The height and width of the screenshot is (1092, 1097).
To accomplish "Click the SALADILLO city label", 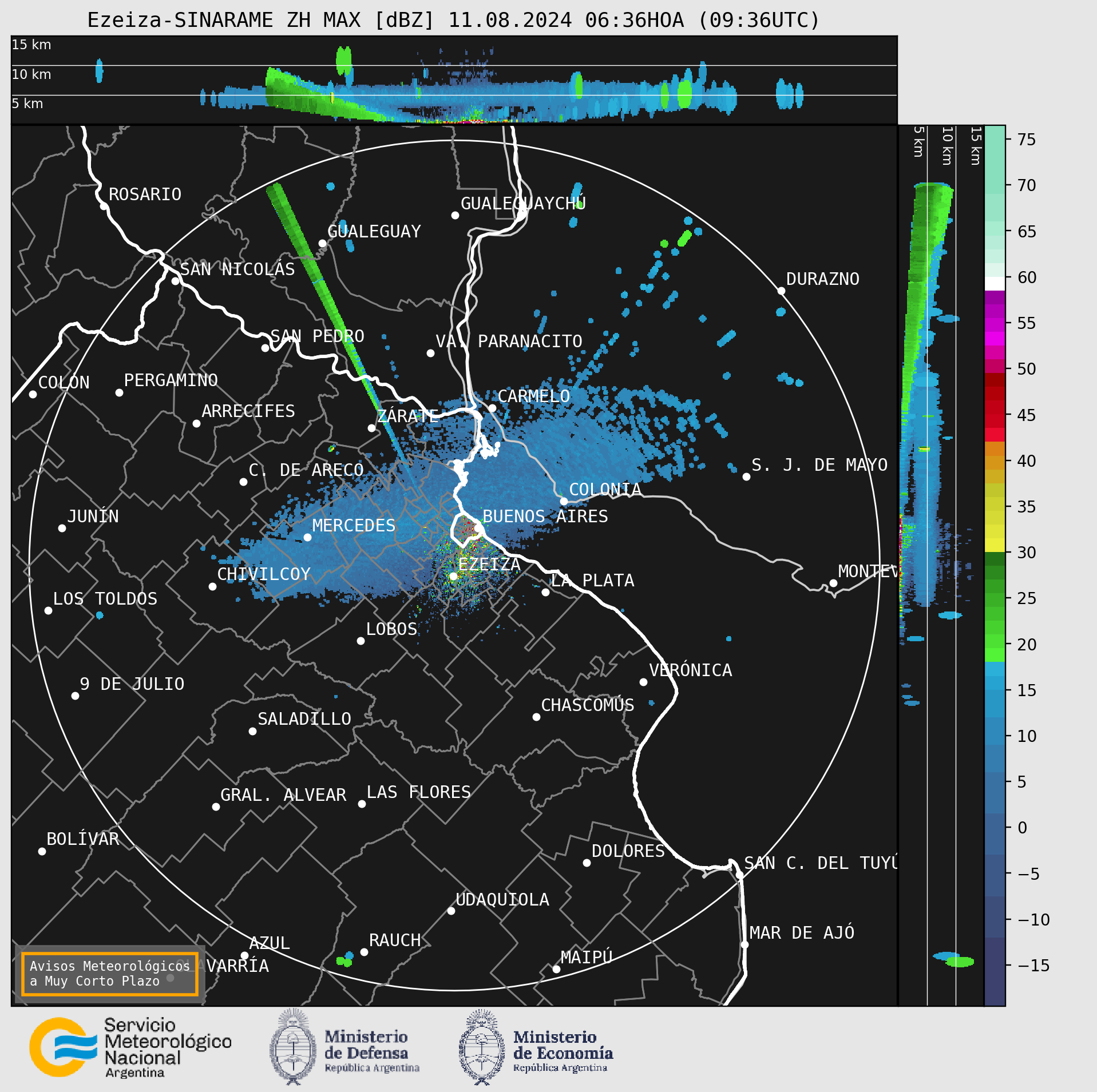I will pyautogui.click(x=304, y=719).
